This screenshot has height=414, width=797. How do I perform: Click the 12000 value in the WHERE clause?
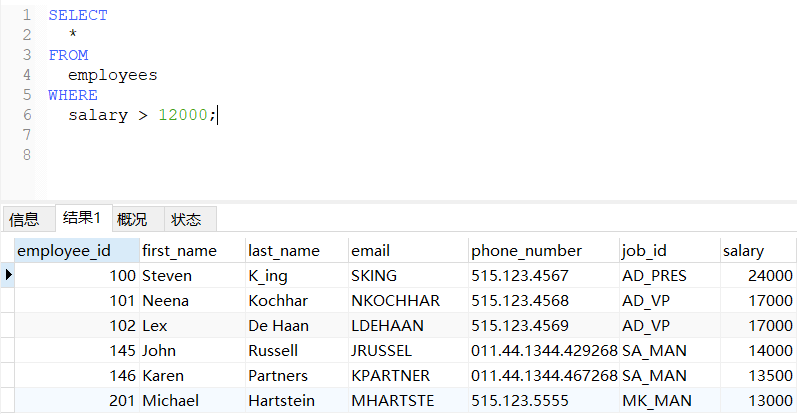pos(183,115)
